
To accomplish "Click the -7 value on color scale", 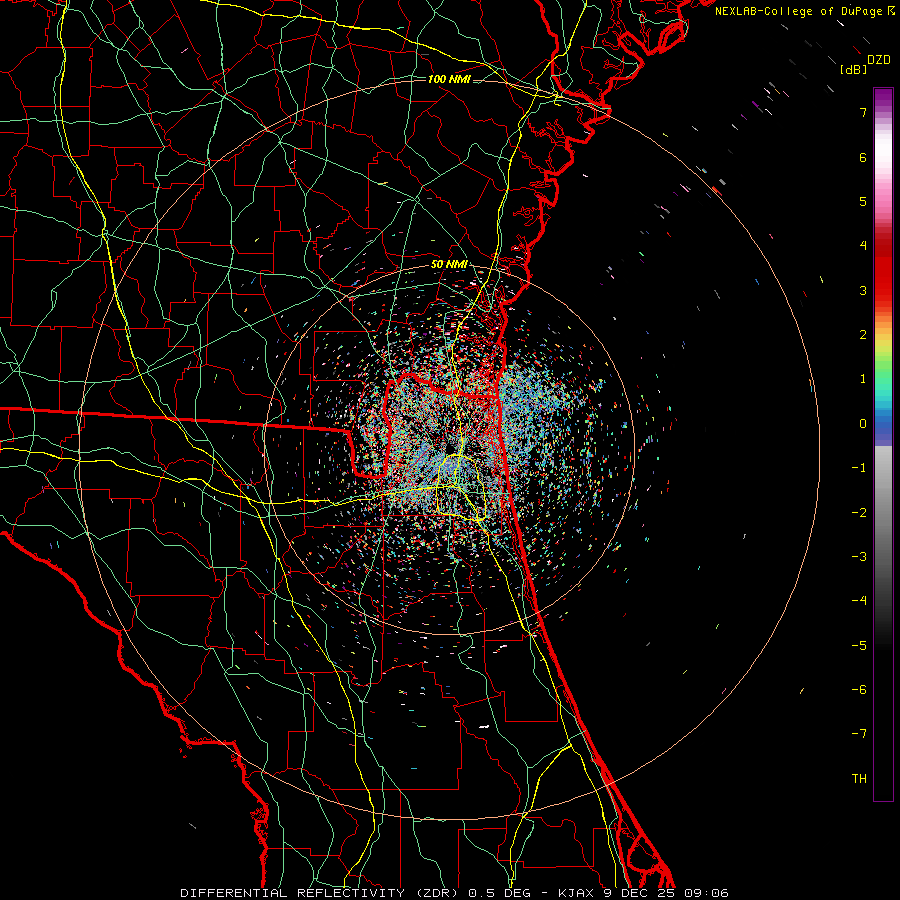I will (859, 734).
